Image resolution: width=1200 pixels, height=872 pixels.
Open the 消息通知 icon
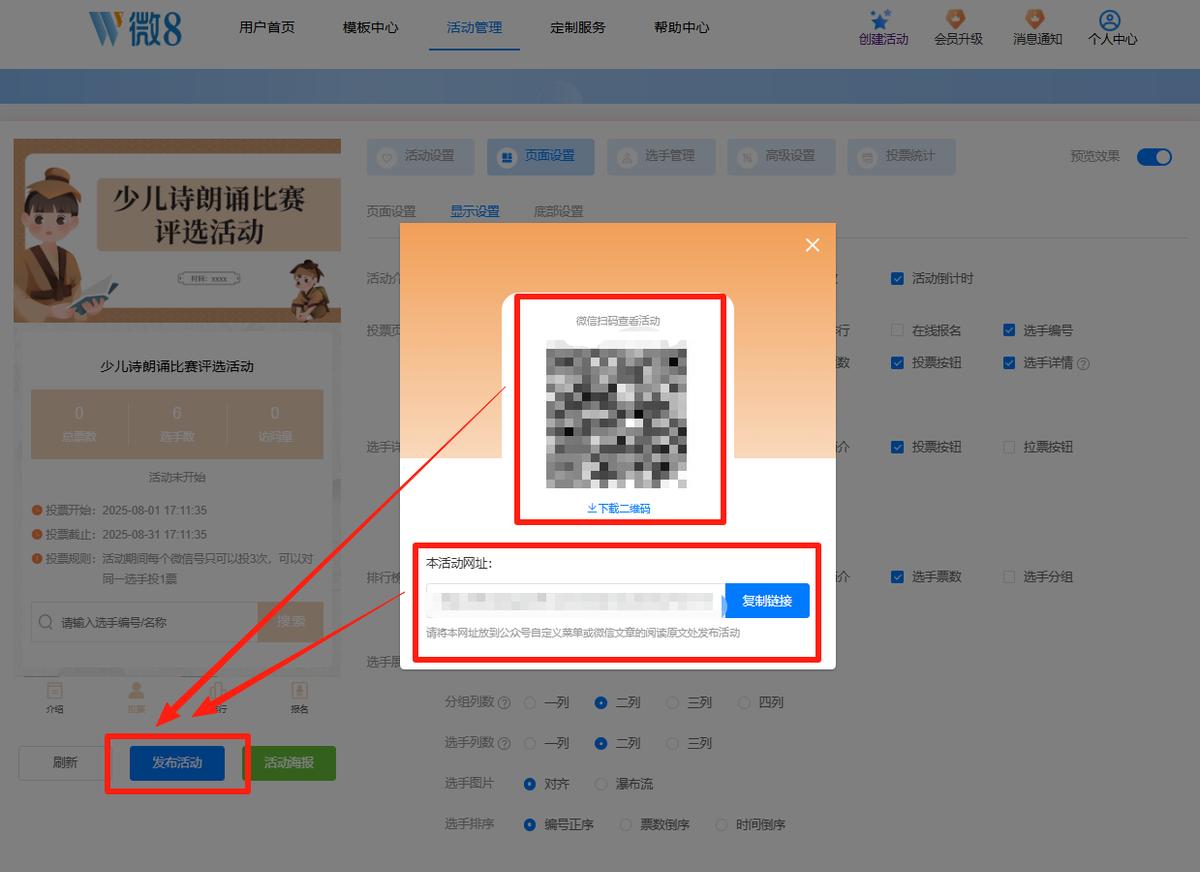(1037, 19)
